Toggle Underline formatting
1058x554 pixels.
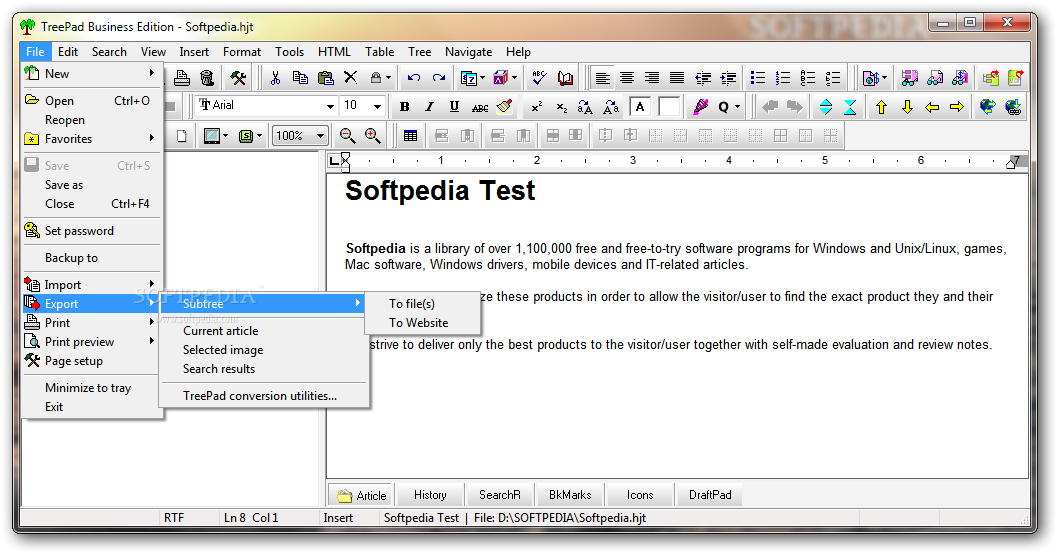[454, 107]
